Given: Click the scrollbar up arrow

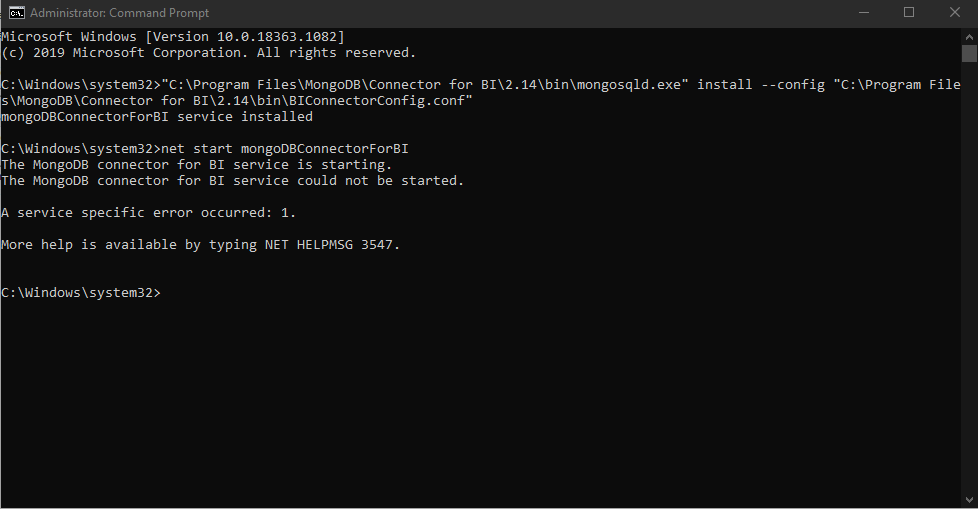Looking at the screenshot, I should [969, 36].
